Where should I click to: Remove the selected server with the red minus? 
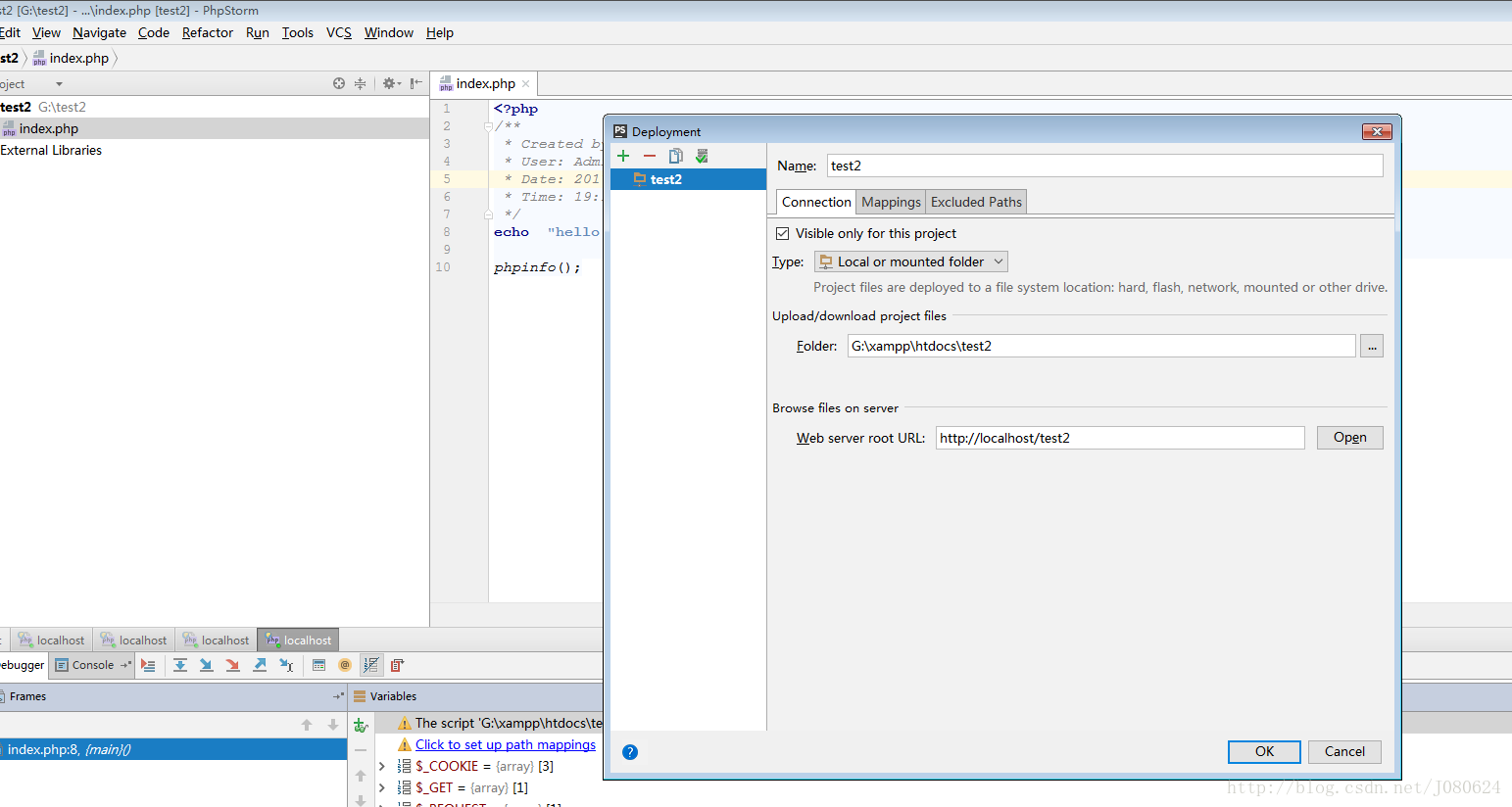pyautogui.click(x=650, y=156)
